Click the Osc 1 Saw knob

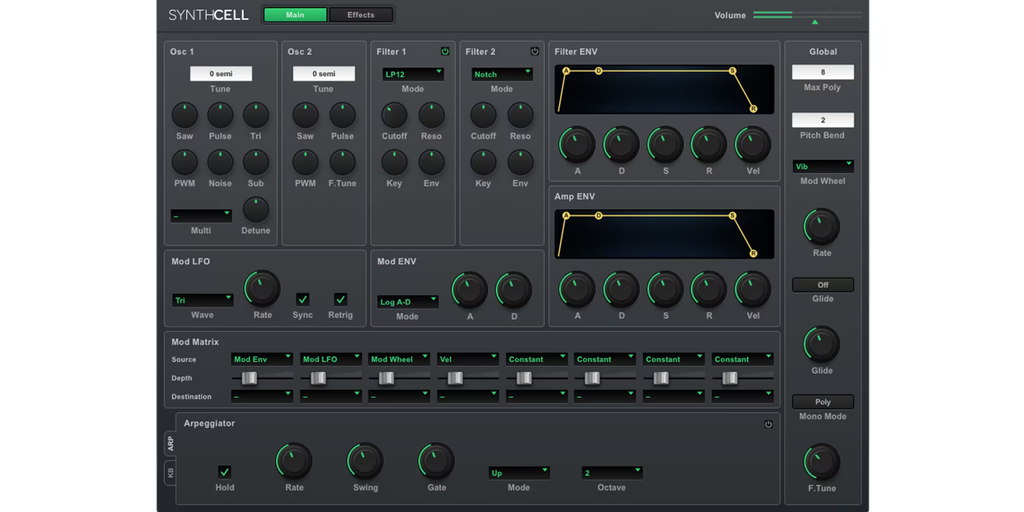pyautogui.click(x=185, y=115)
